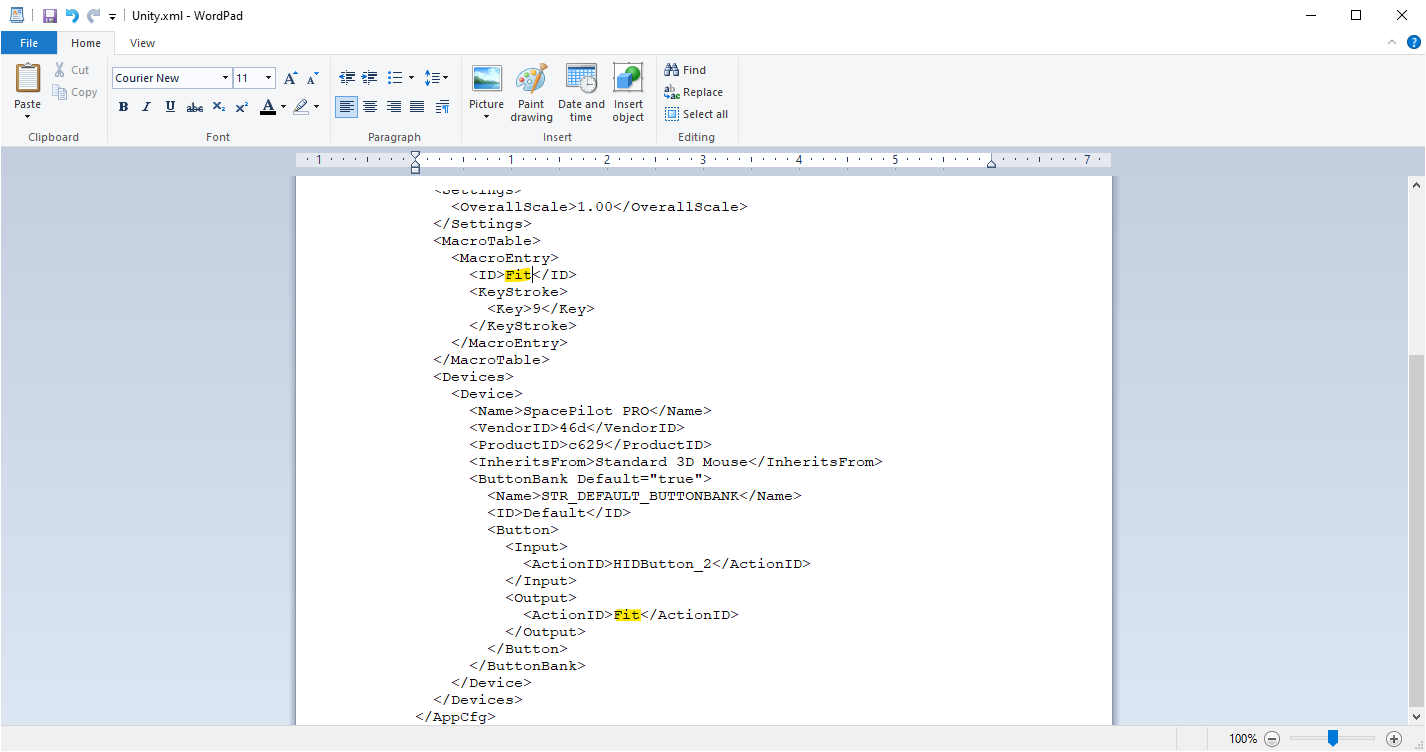Click the OverallScale 1.00 line

pyautogui.click(x=599, y=207)
